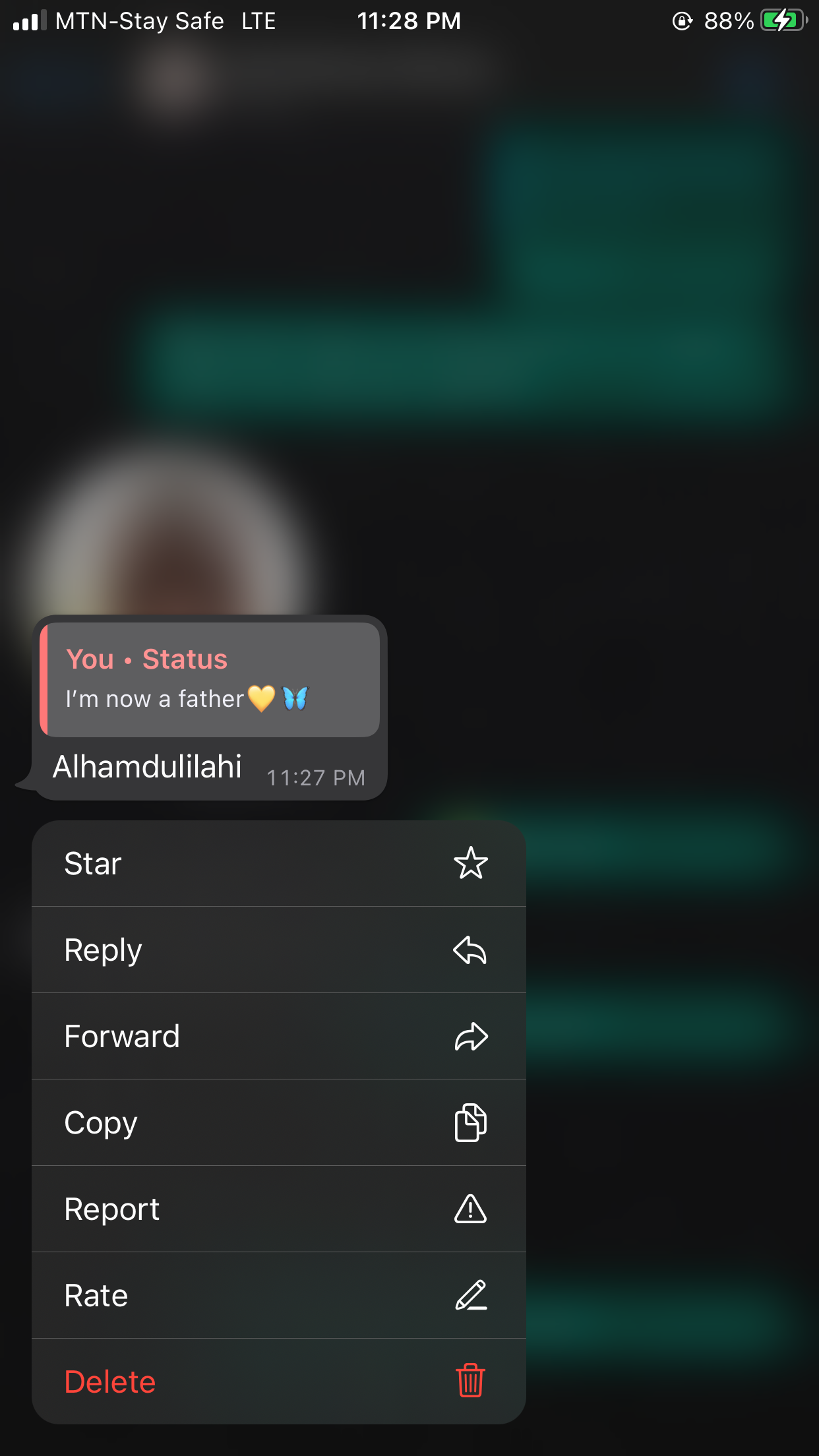The height and width of the screenshot is (1456, 819).
Task: Tap the reply arrow icon
Action: pyautogui.click(x=470, y=950)
